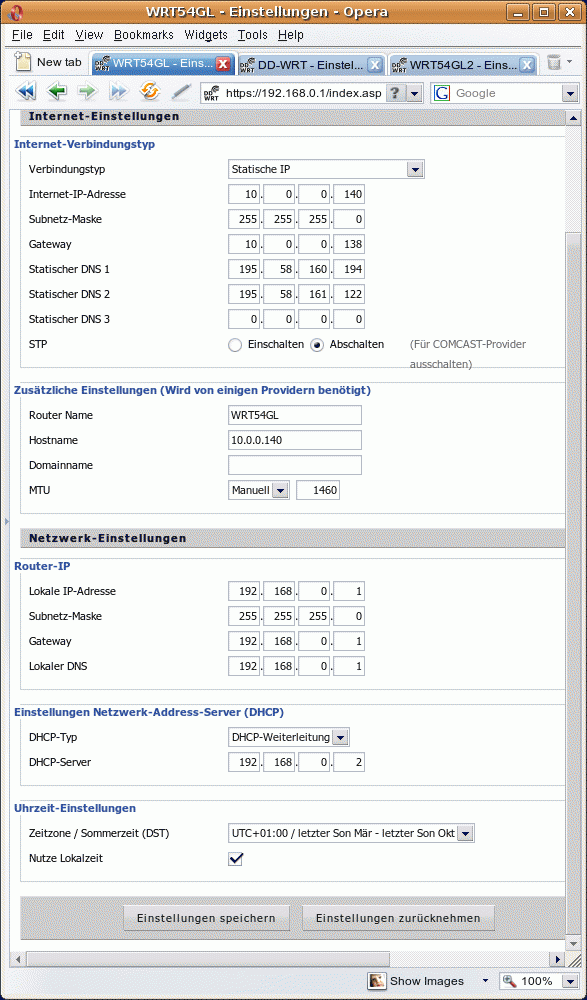The height and width of the screenshot is (1000, 587).
Task: Open the Edit menu
Action: [x=54, y=35]
